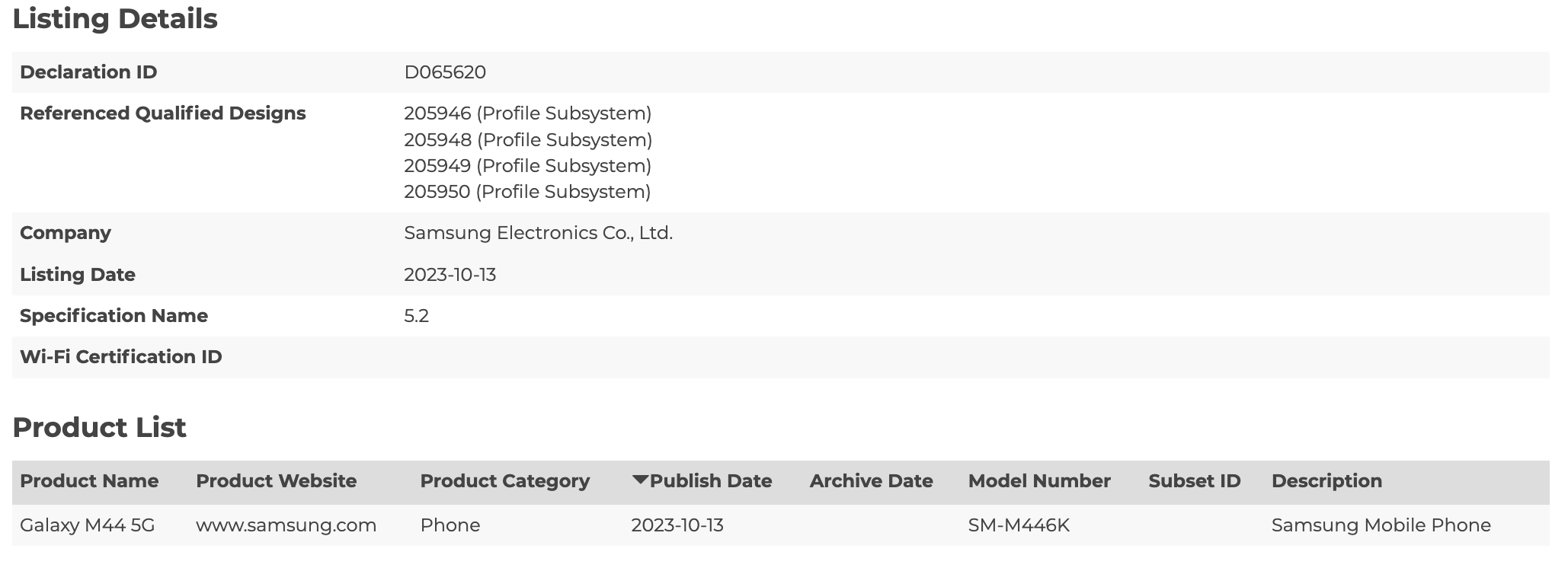Sort by Description column header
Viewport: 1568px width, 571px height.
(1326, 481)
